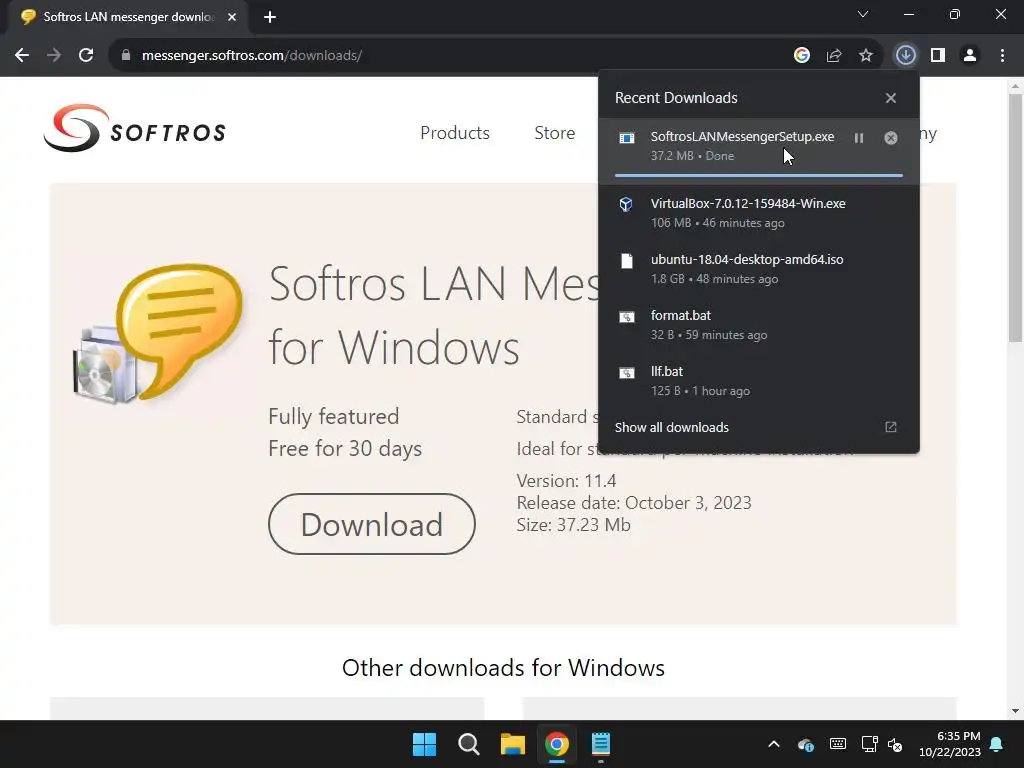This screenshot has height=768, width=1024.
Task: Click the large Download button
Action: point(372,524)
